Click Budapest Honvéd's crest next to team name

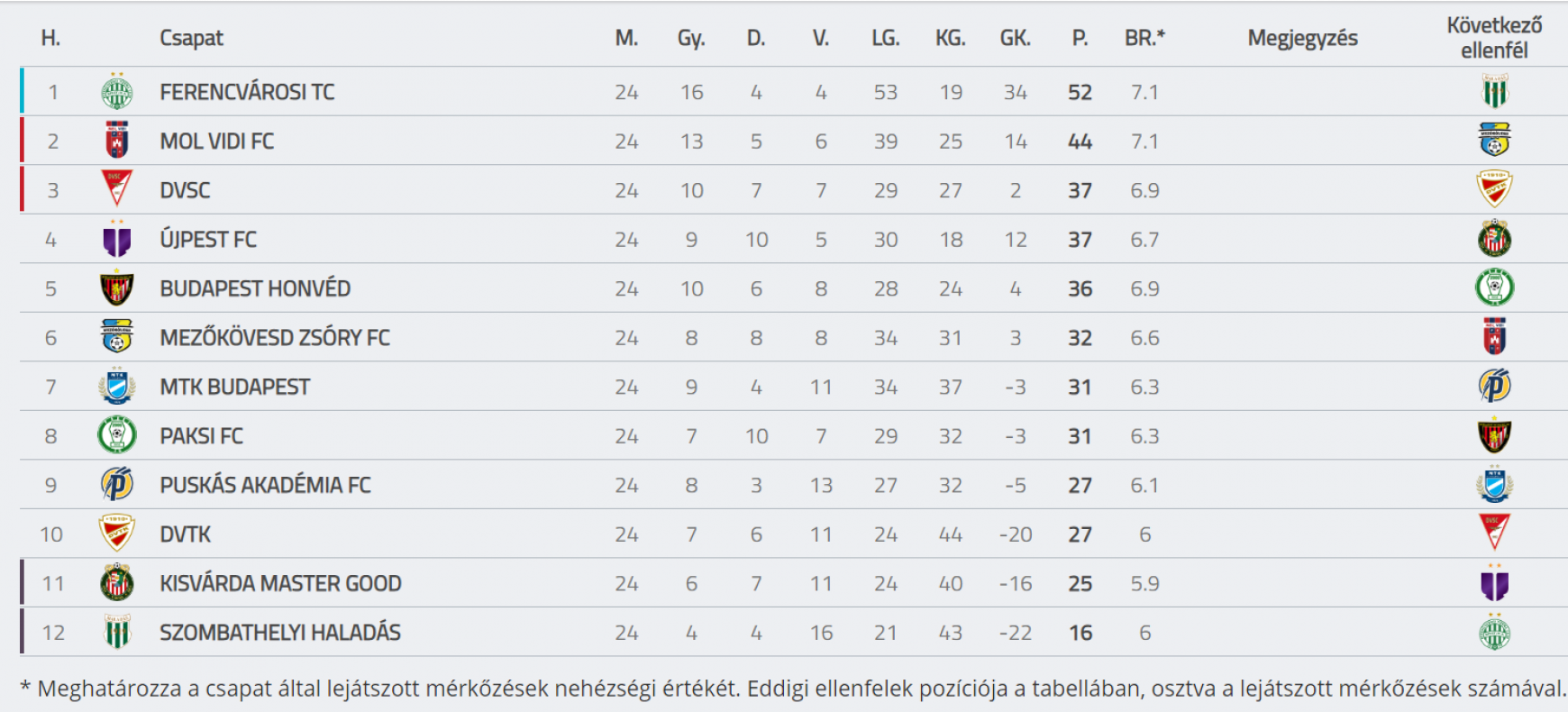pos(117,288)
